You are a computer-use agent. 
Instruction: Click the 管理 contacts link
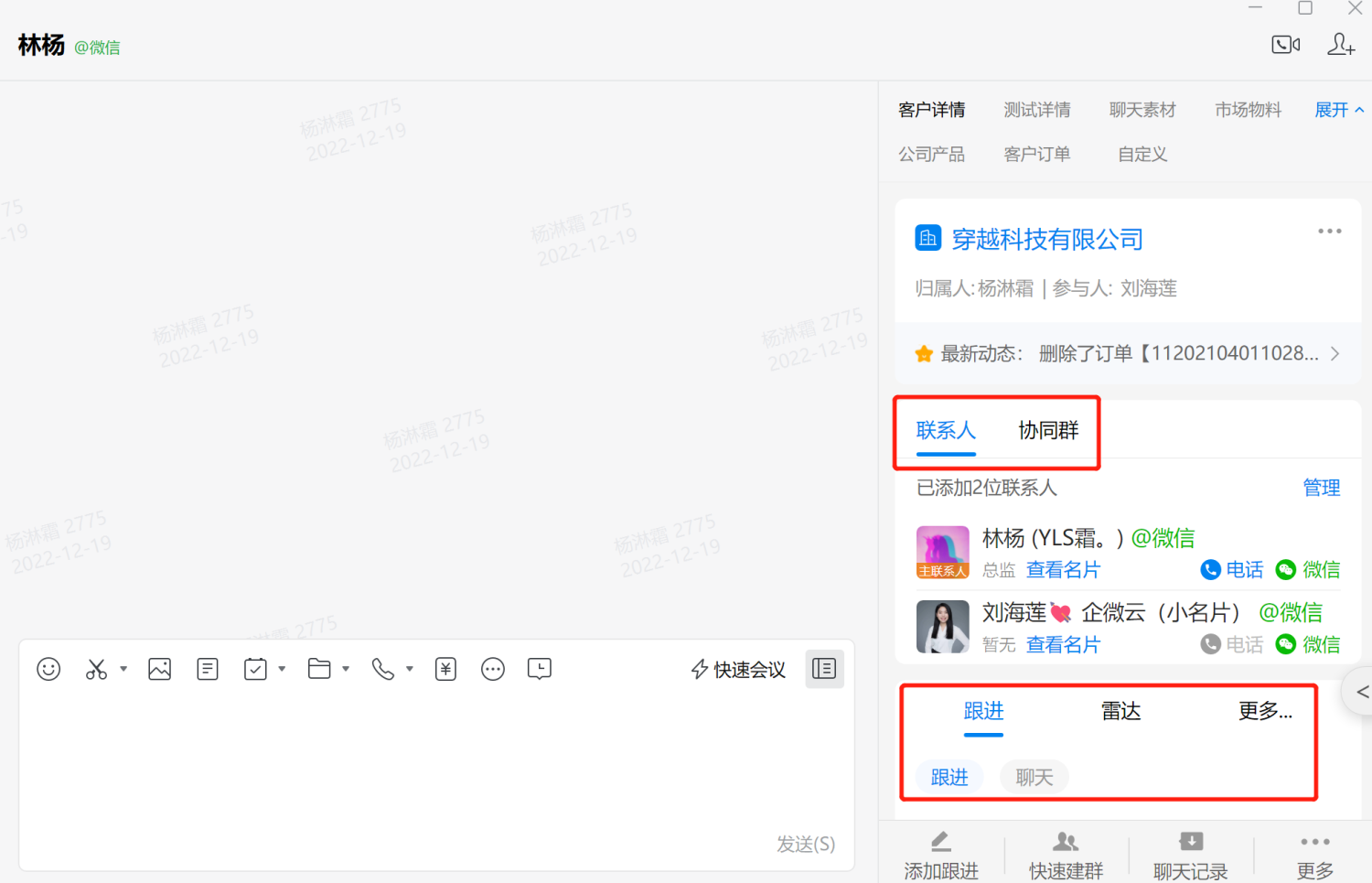(x=1321, y=488)
